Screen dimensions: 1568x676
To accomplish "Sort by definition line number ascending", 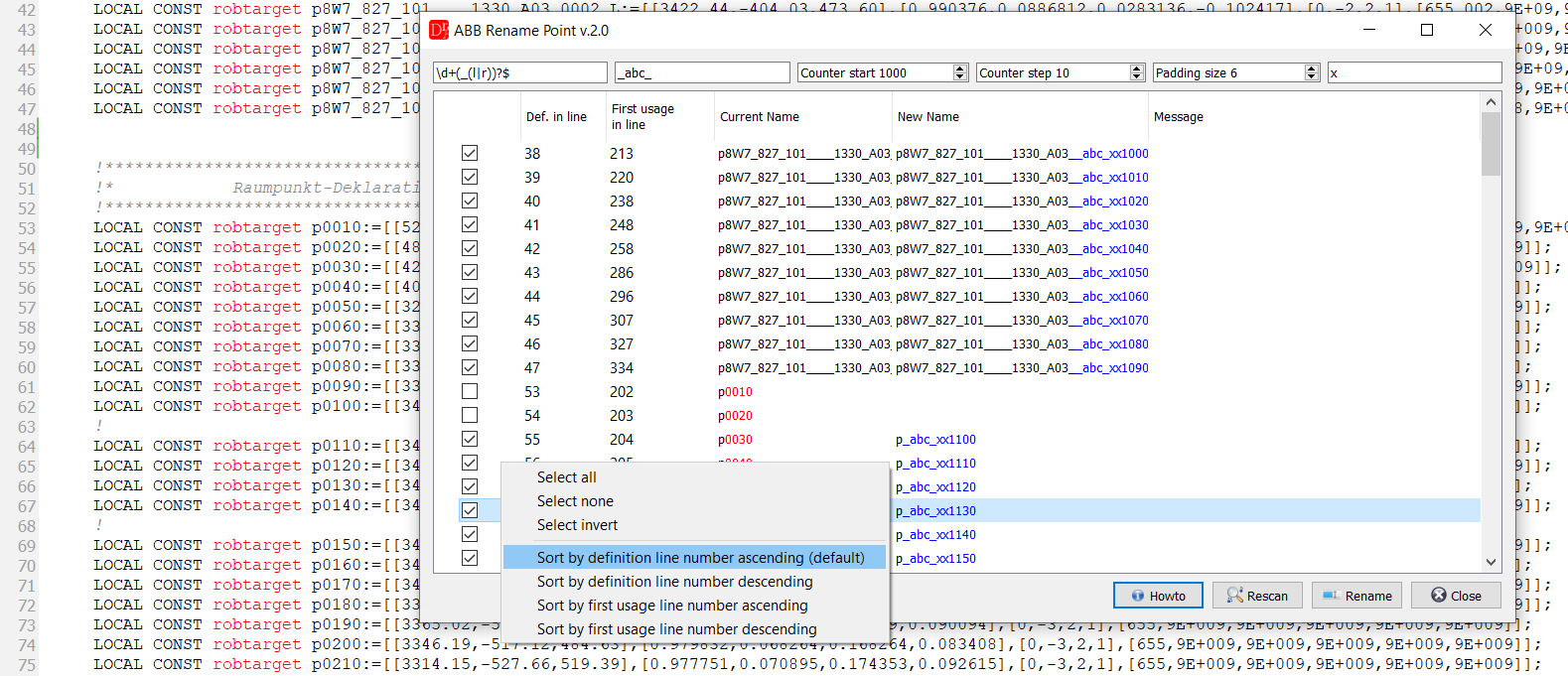I will click(694, 558).
